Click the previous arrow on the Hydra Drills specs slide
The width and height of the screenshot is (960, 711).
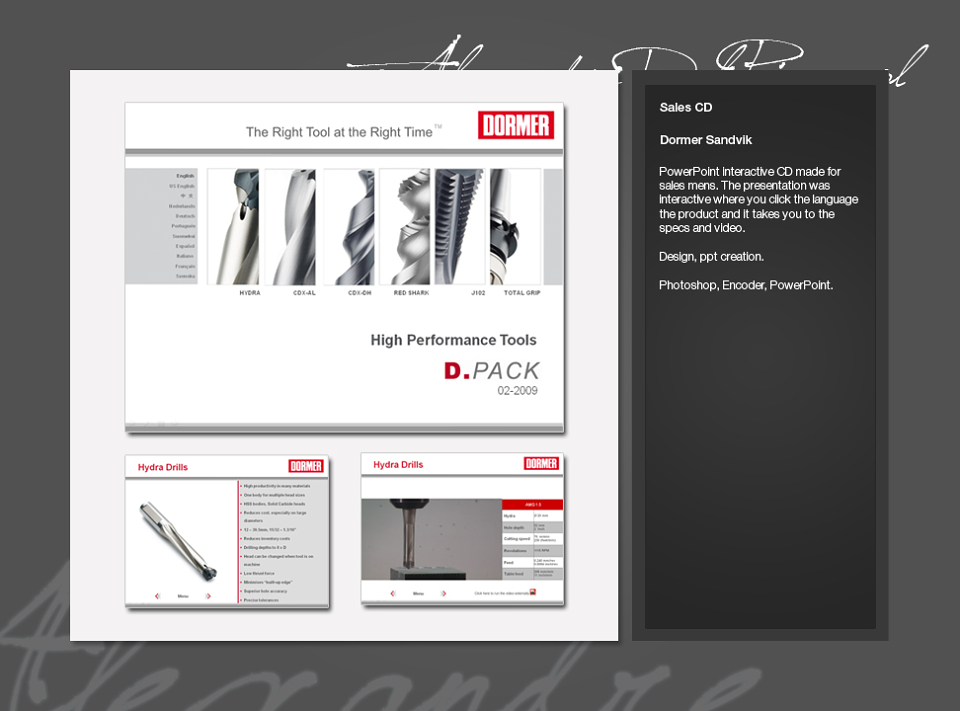(x=157, y=596)
